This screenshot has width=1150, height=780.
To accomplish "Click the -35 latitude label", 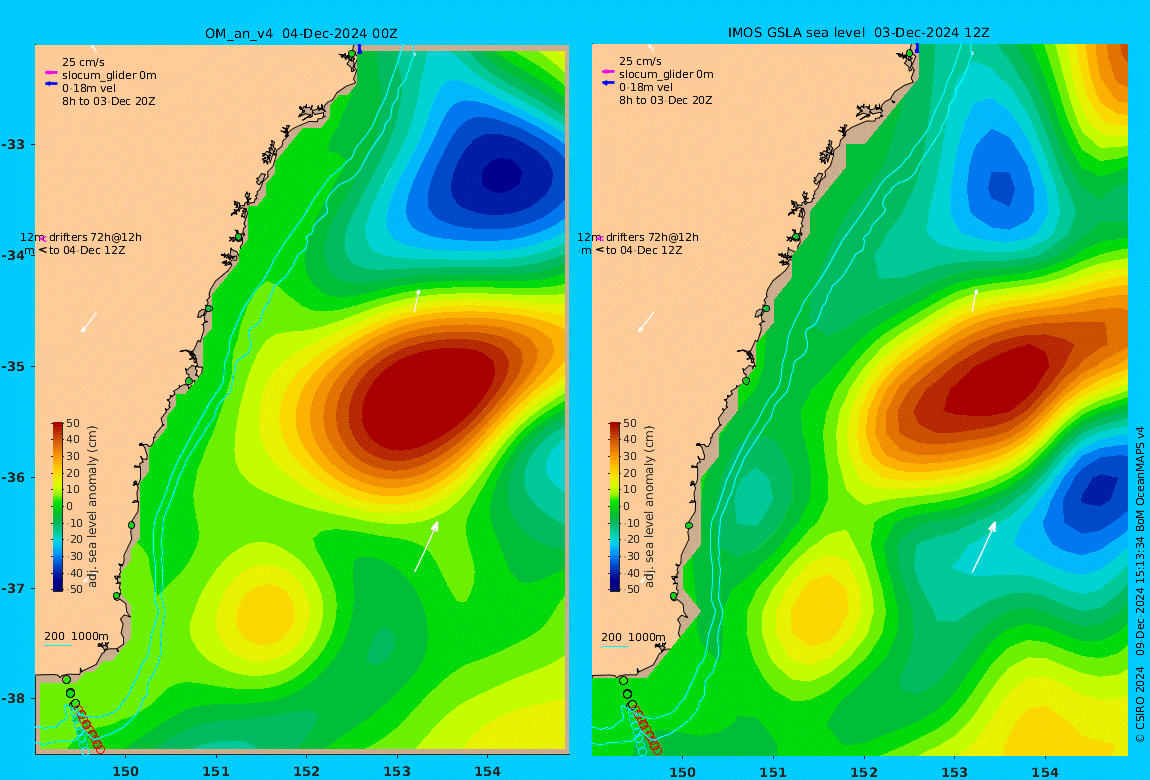I will point(12,367).
